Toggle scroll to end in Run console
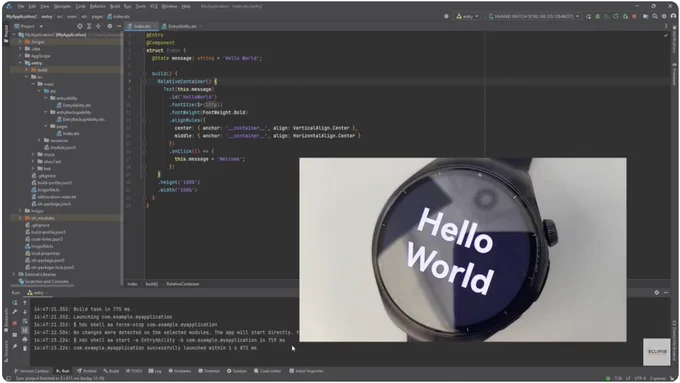The image size is (680, 383). [x=25, y=330]
